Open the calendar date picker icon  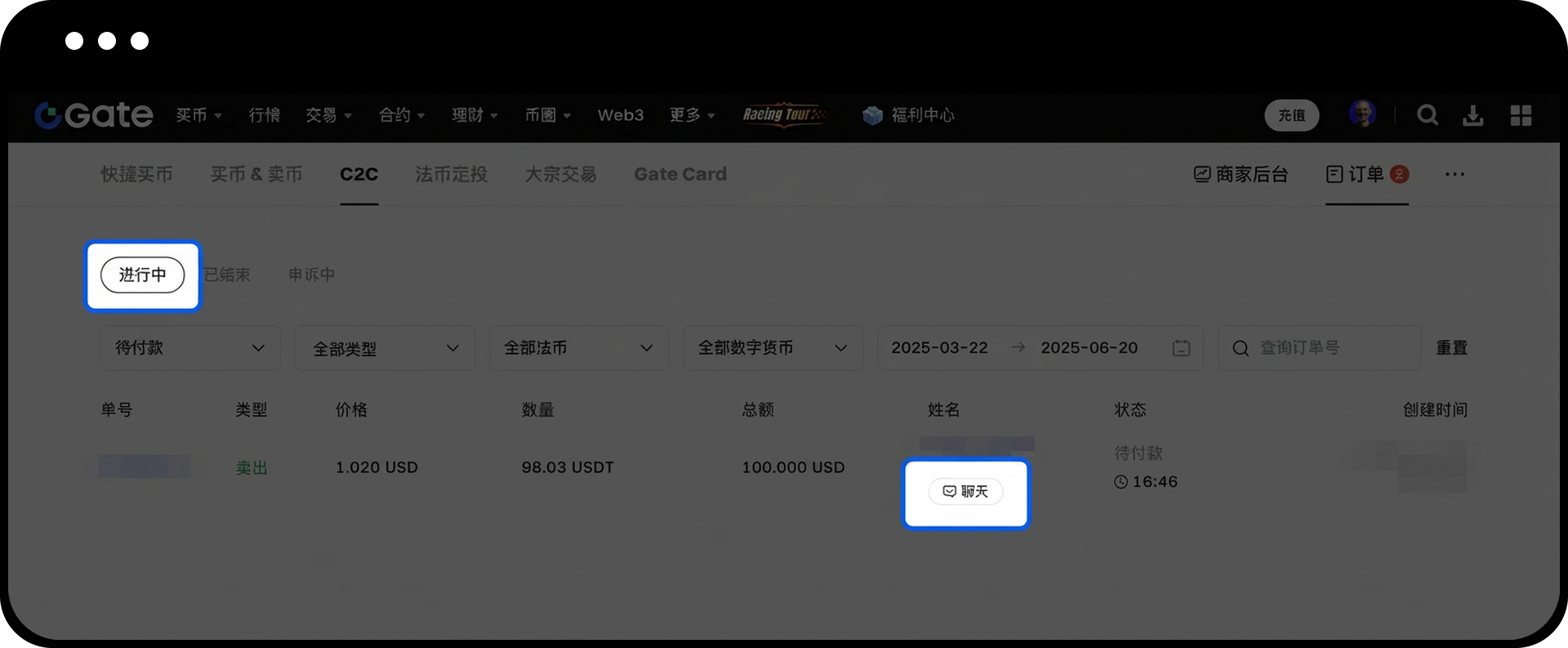click(x=1181, y=348)
